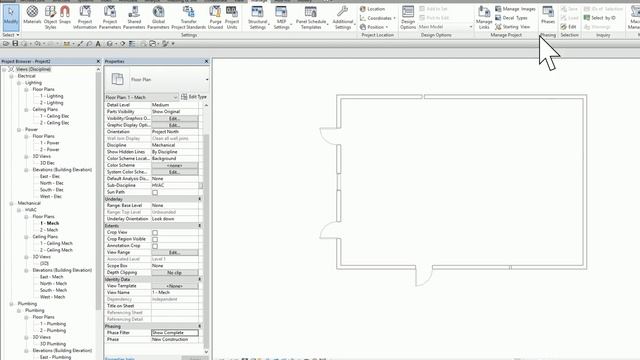Image resolution: width=640 pixels, height=360 pixels.
Task: Collapse the Electrical tree node
Action: 11,76
